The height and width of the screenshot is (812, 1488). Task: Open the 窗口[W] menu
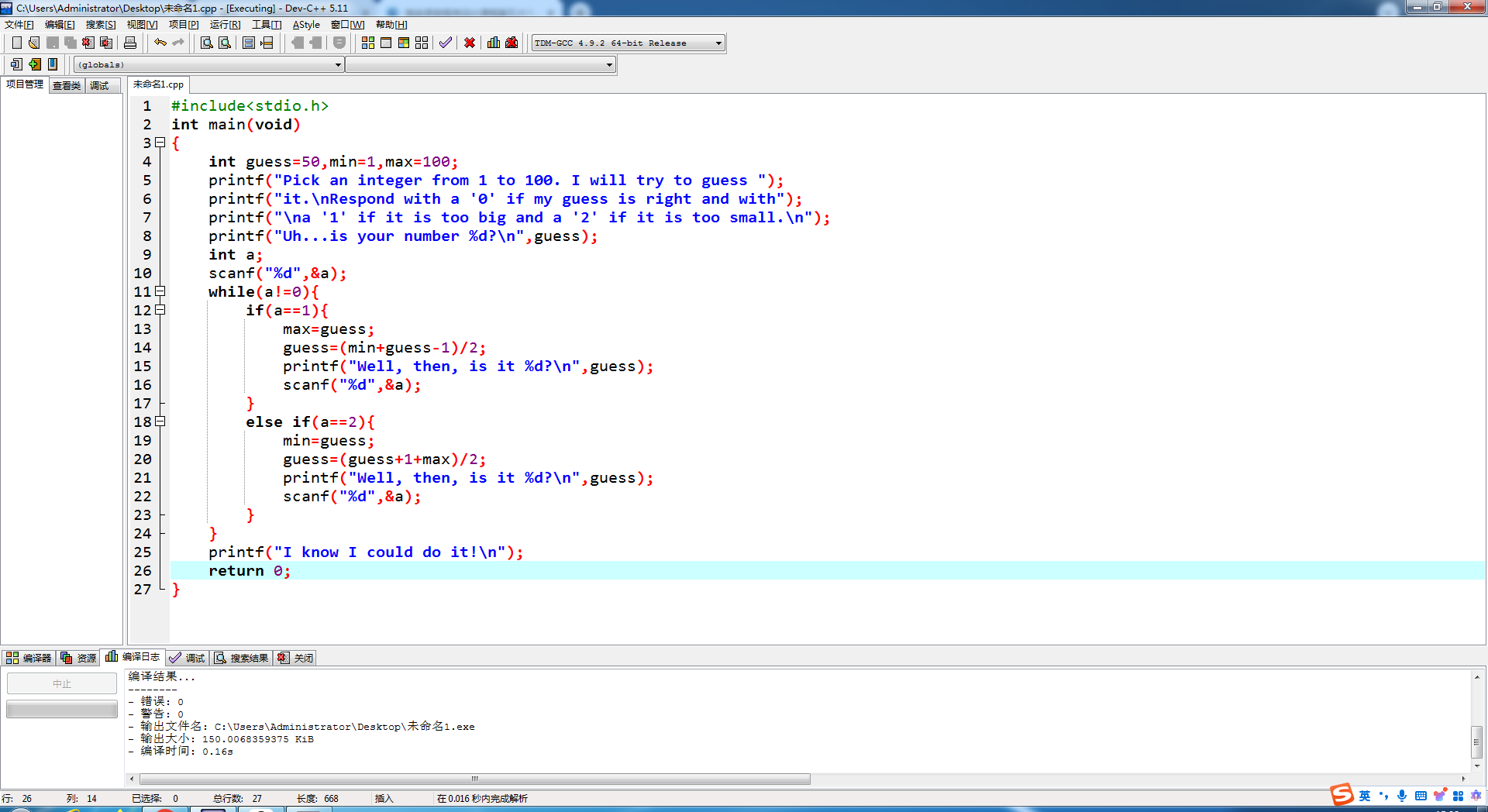(x=347, y=25)
